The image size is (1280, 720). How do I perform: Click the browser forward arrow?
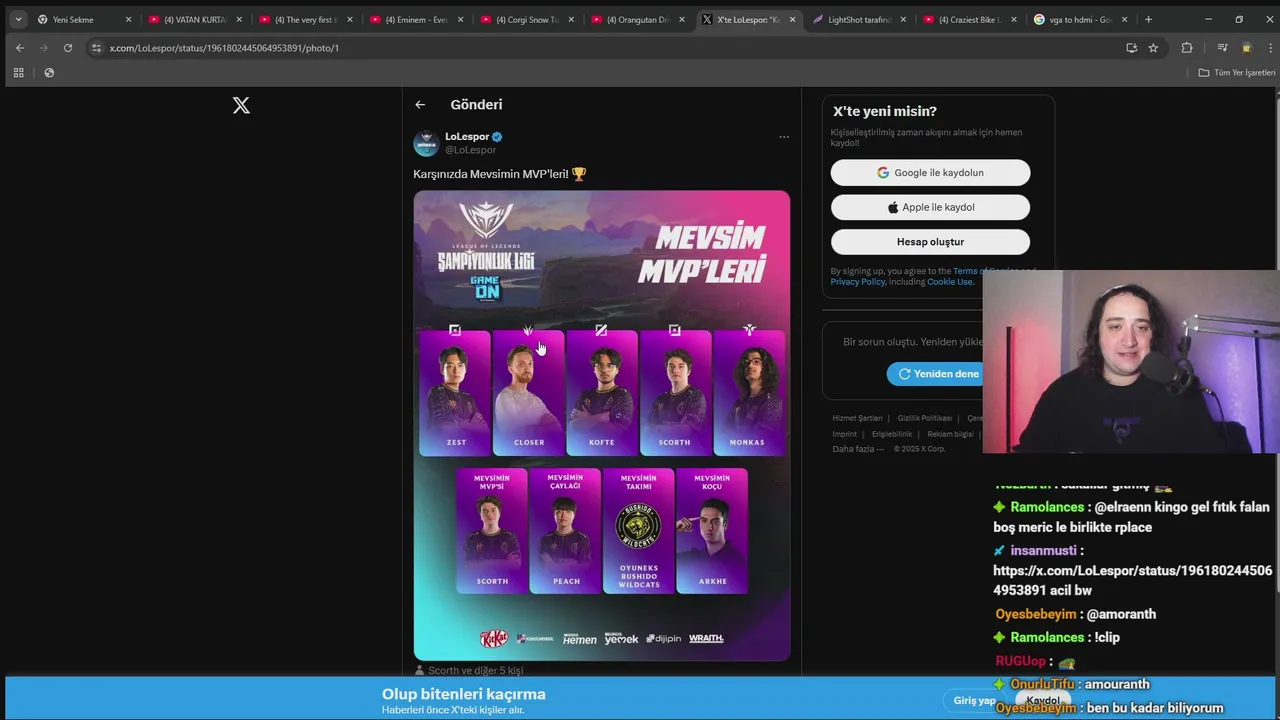[43, 47]
